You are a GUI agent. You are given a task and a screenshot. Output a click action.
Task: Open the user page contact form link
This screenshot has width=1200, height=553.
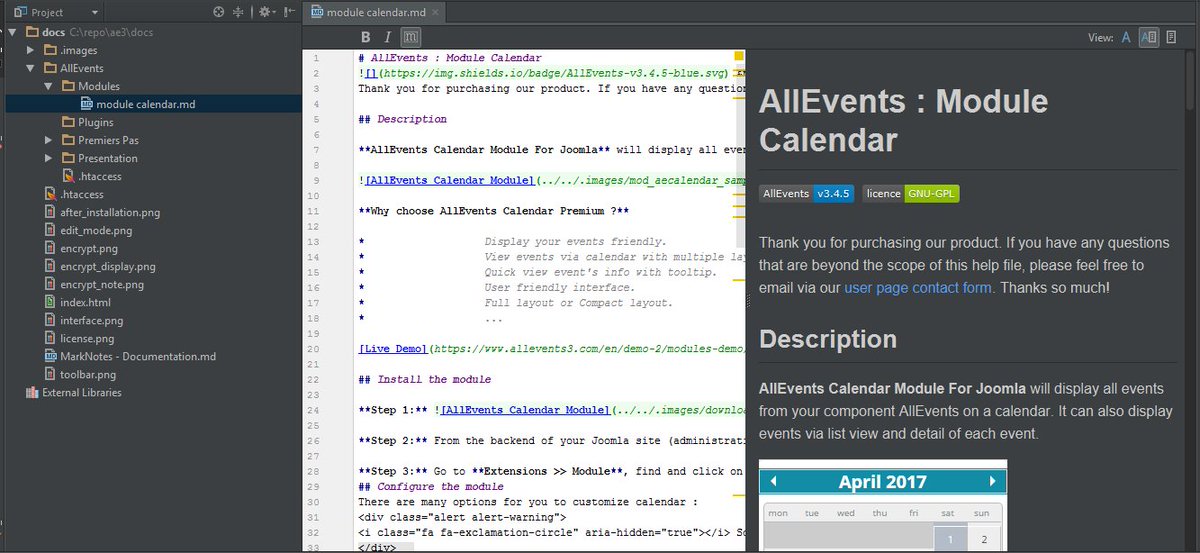coord(918,287)
